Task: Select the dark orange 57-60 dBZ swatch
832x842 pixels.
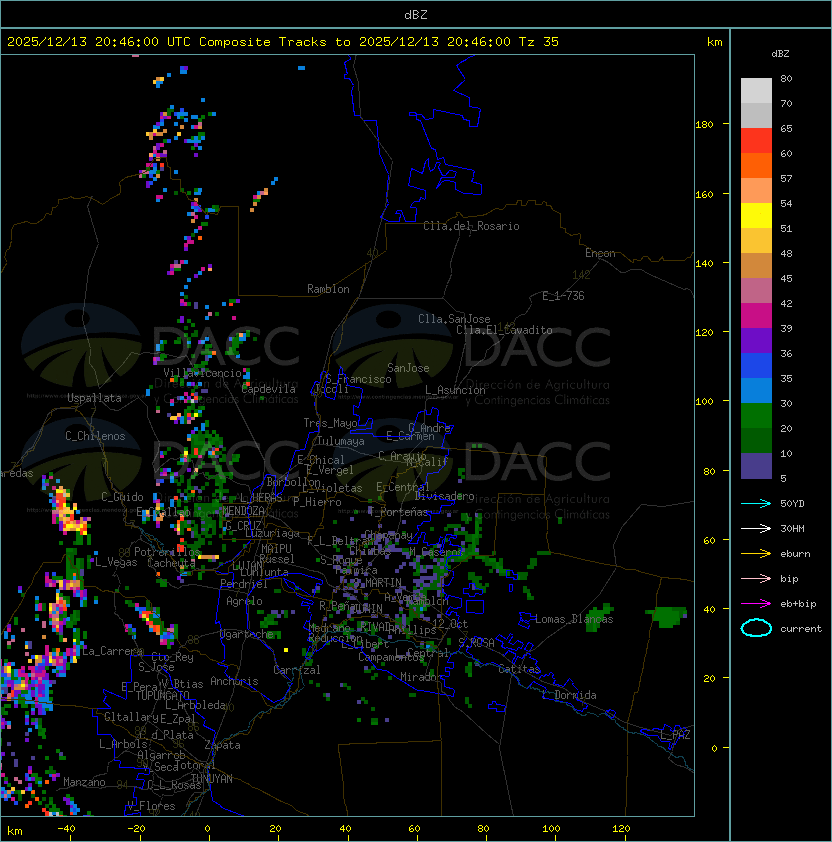Action: [x=756, y=165]
